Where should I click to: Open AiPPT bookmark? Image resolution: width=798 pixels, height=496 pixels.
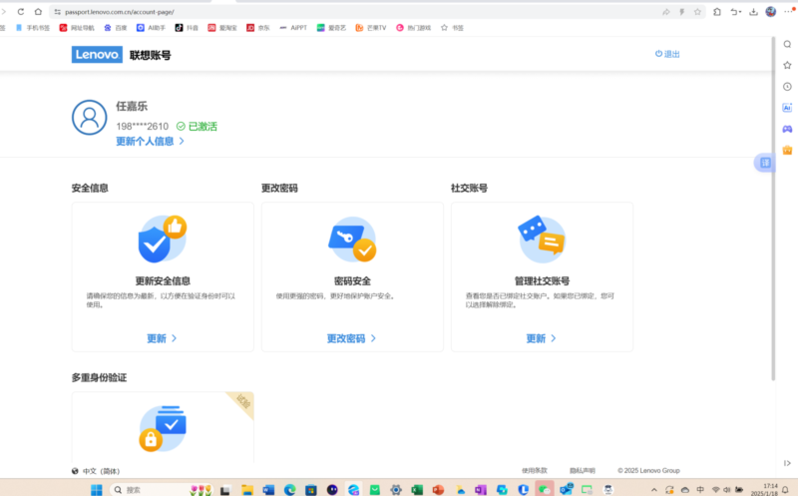(x=294, y=28)
